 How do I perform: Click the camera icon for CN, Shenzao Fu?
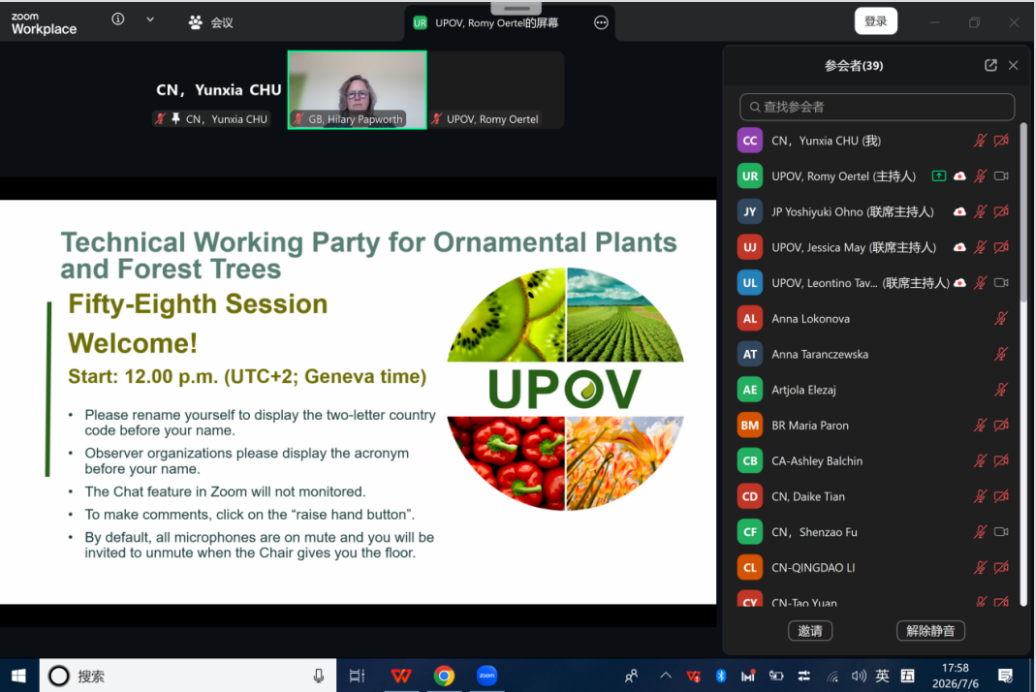click(1001, 531)
